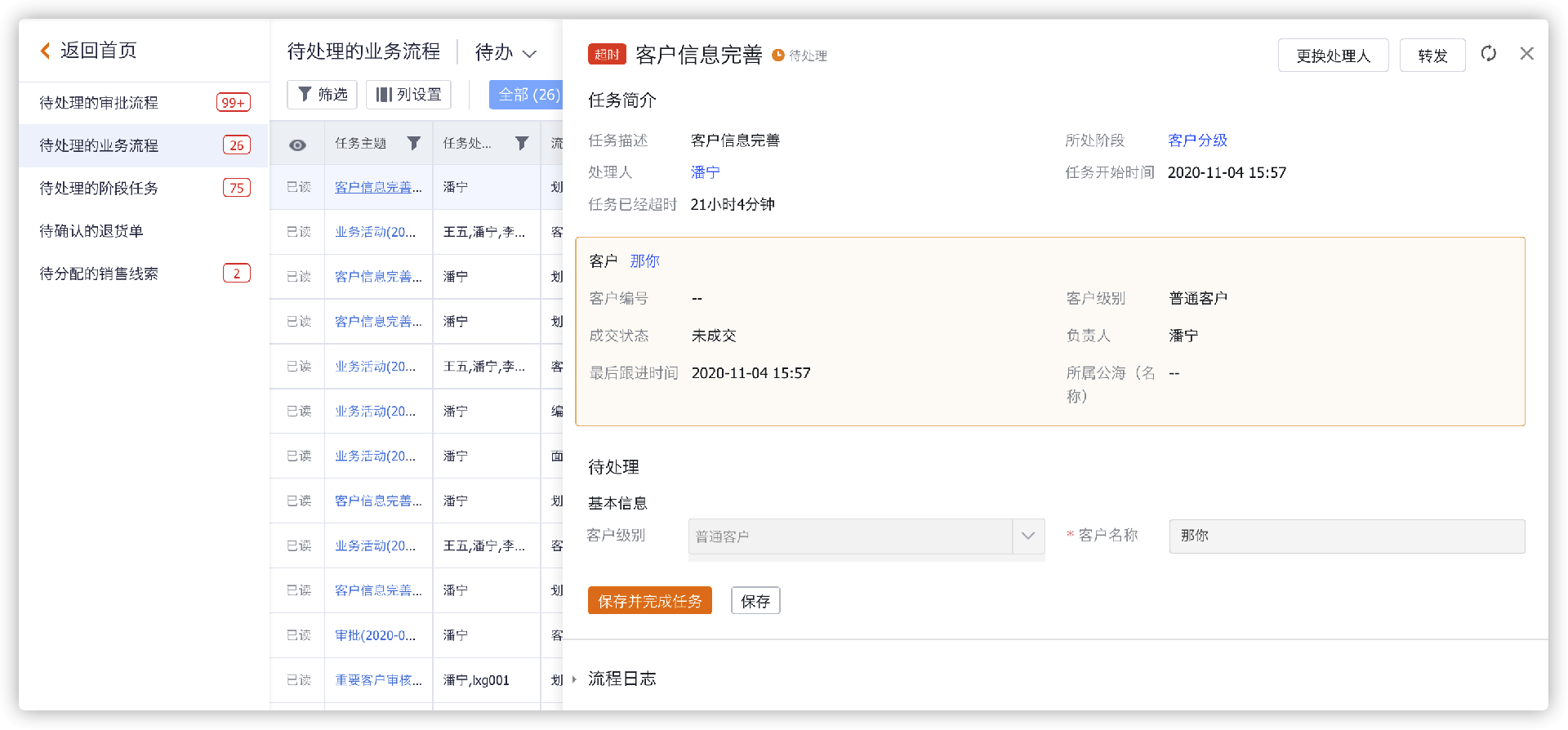Open the 客户分级 stage link
The image size is (1568, 730).
point(1197,140)
